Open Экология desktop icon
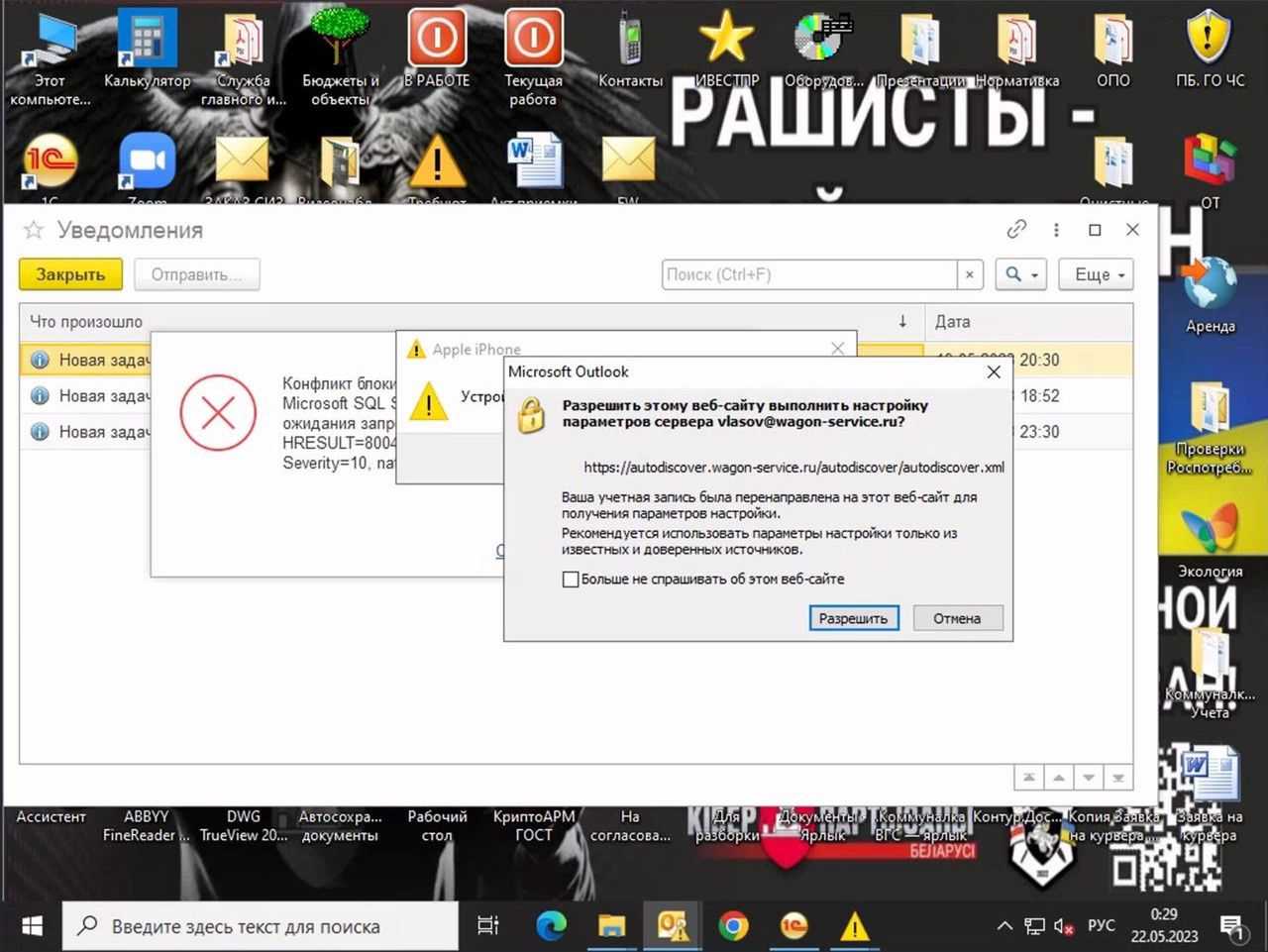The height and width of the screenshot is (952, 1268). click(1210, 540)
